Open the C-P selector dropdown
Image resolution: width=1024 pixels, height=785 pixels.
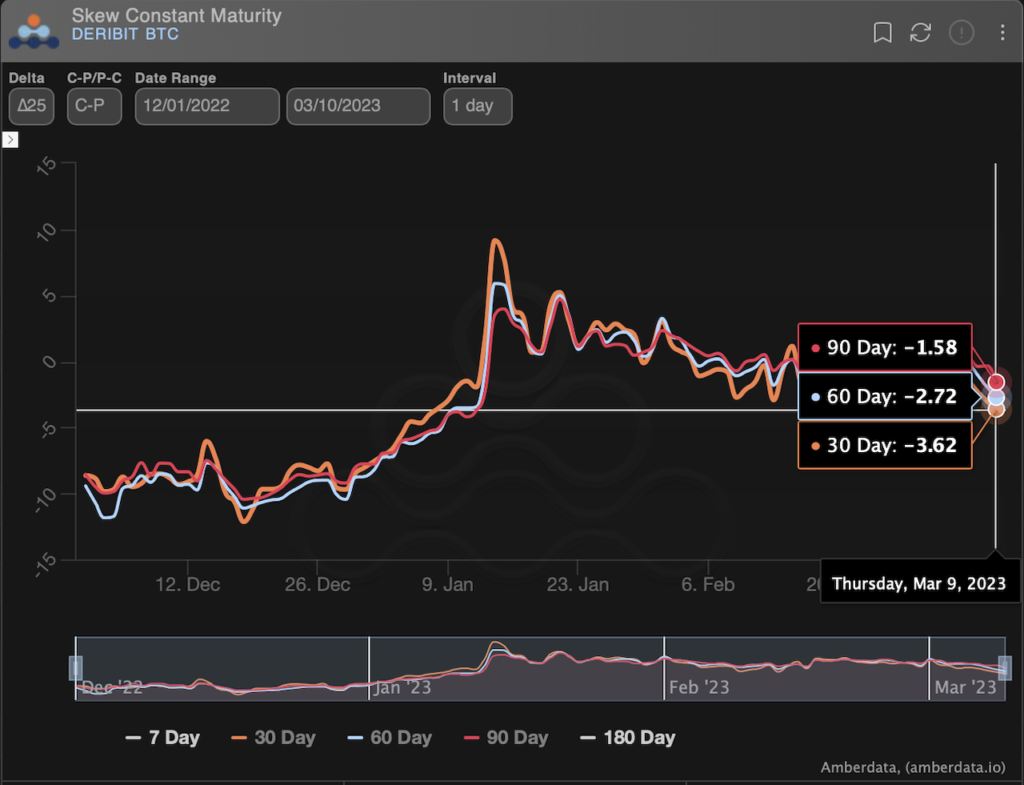[x=94, y=106]
